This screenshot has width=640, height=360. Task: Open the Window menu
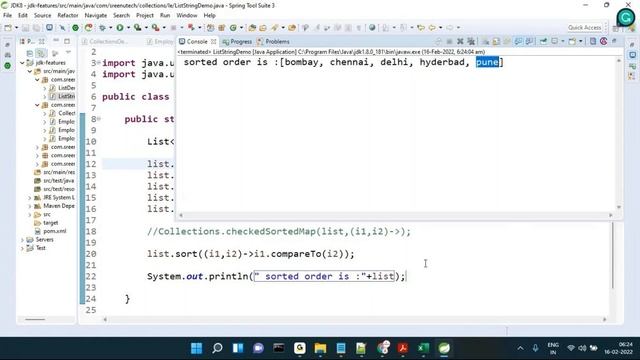click(x=187, y=15)
